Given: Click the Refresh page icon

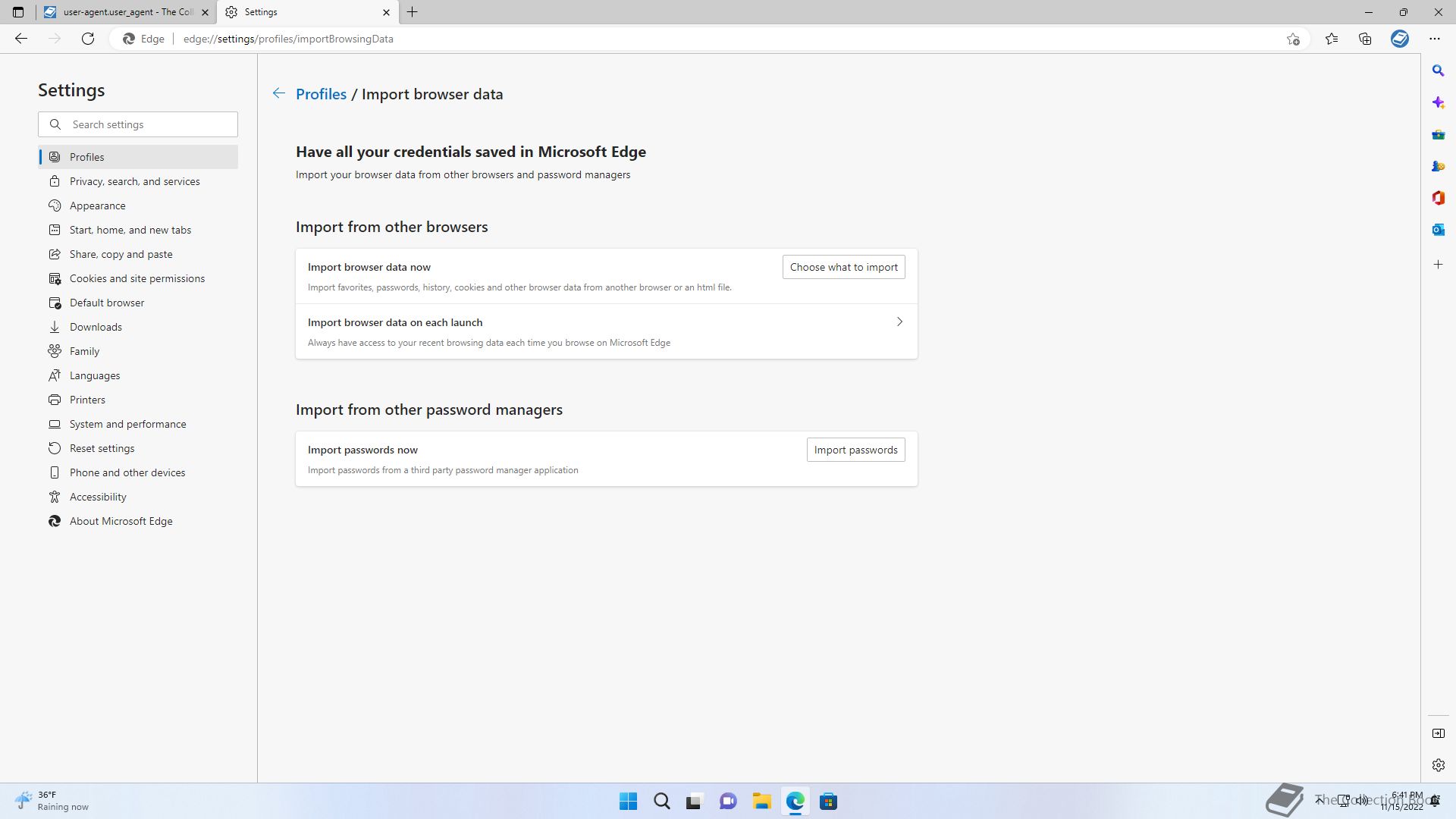Looking at the screenshot, I should (x=88, y=39).
